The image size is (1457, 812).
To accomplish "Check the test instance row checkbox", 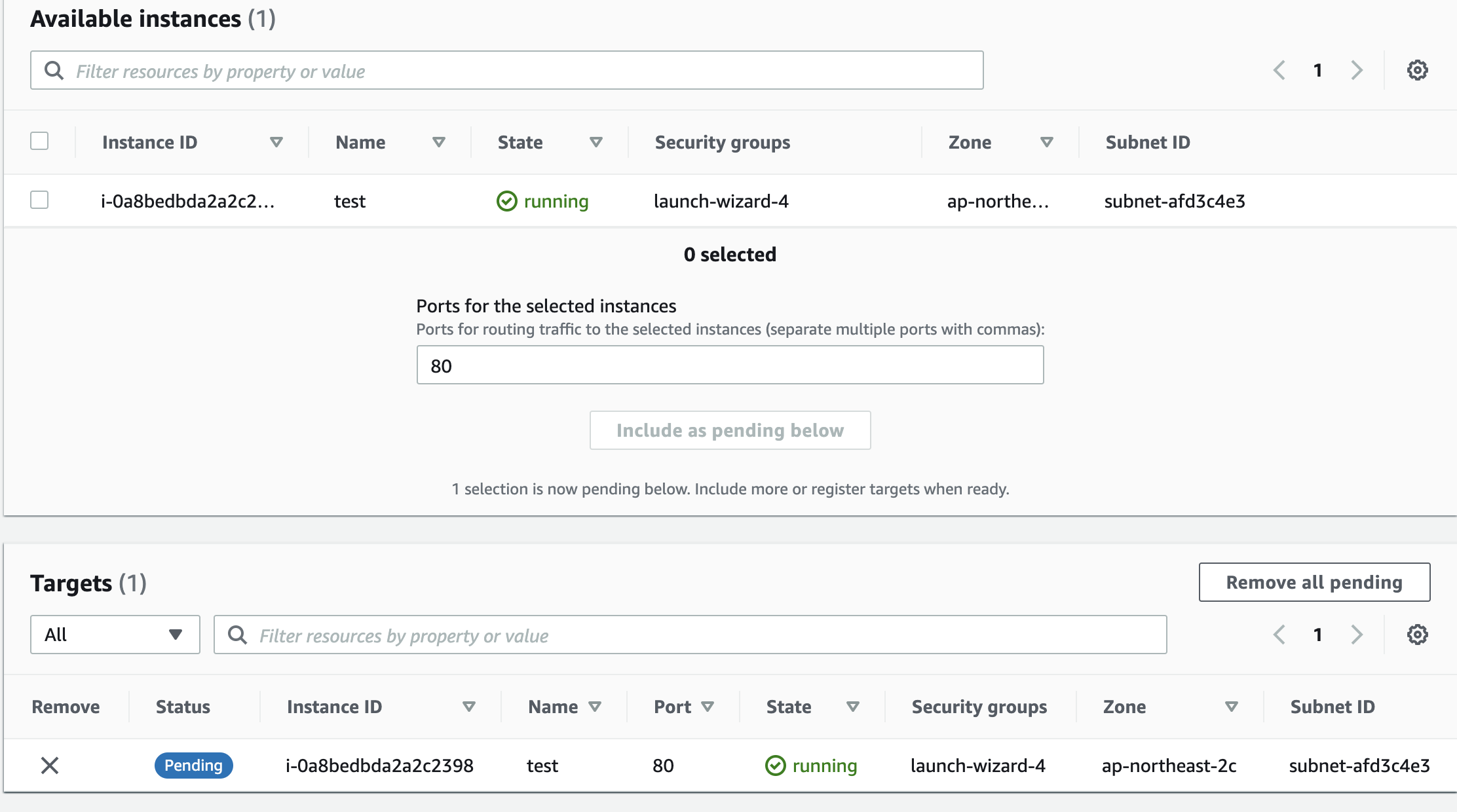I will click(39, 200).
